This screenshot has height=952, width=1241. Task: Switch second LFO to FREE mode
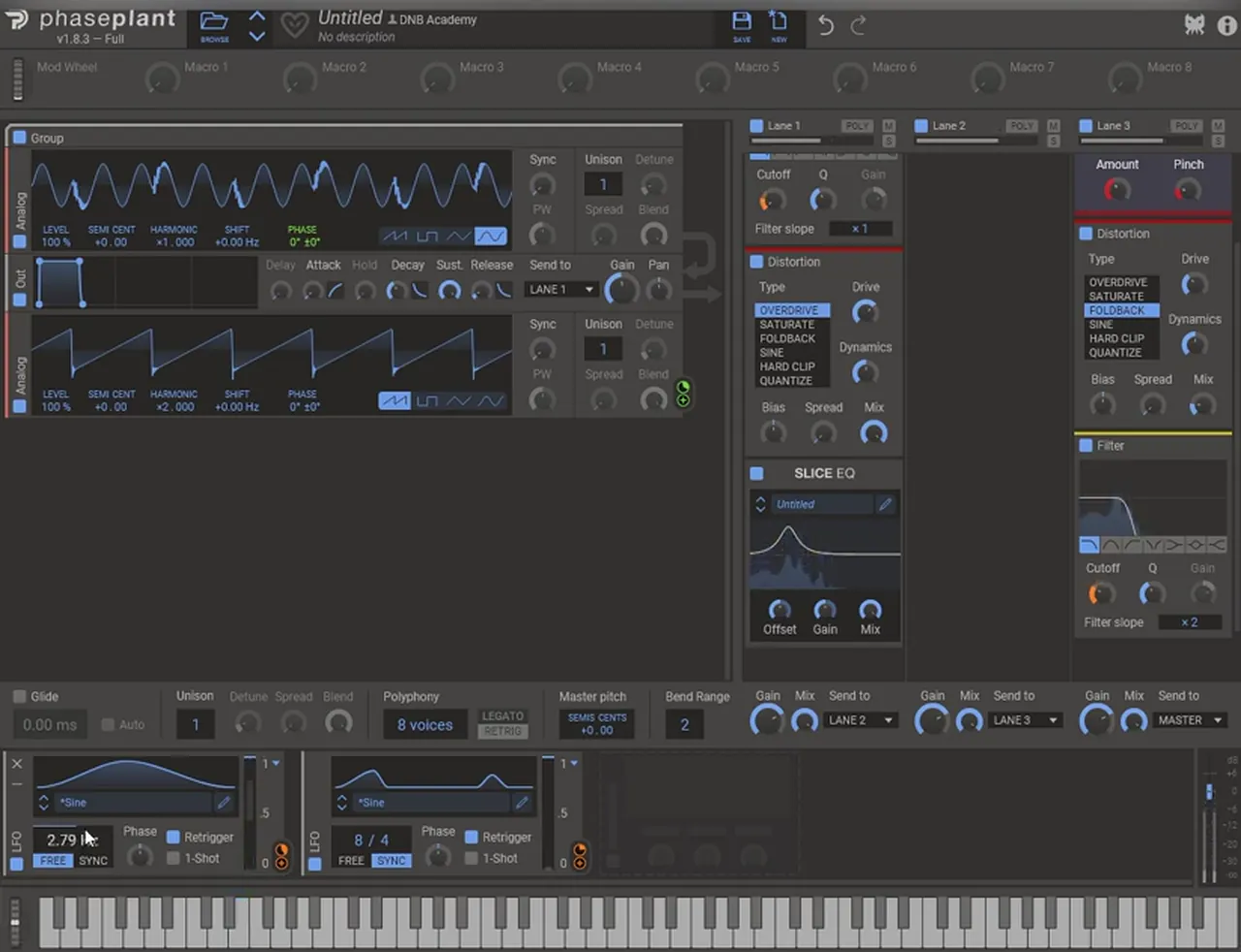click(351, 861)
